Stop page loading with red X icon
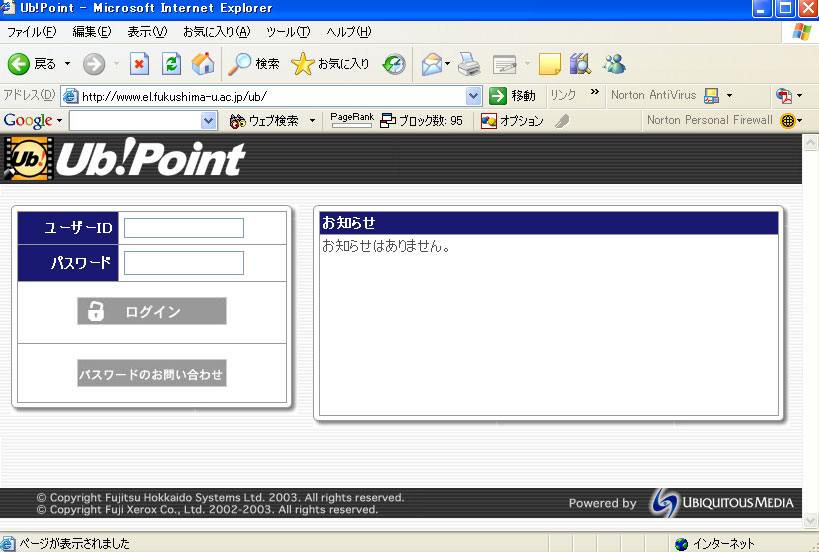The width and height of the screenshot is (819, 552). [x=139, y=64]
